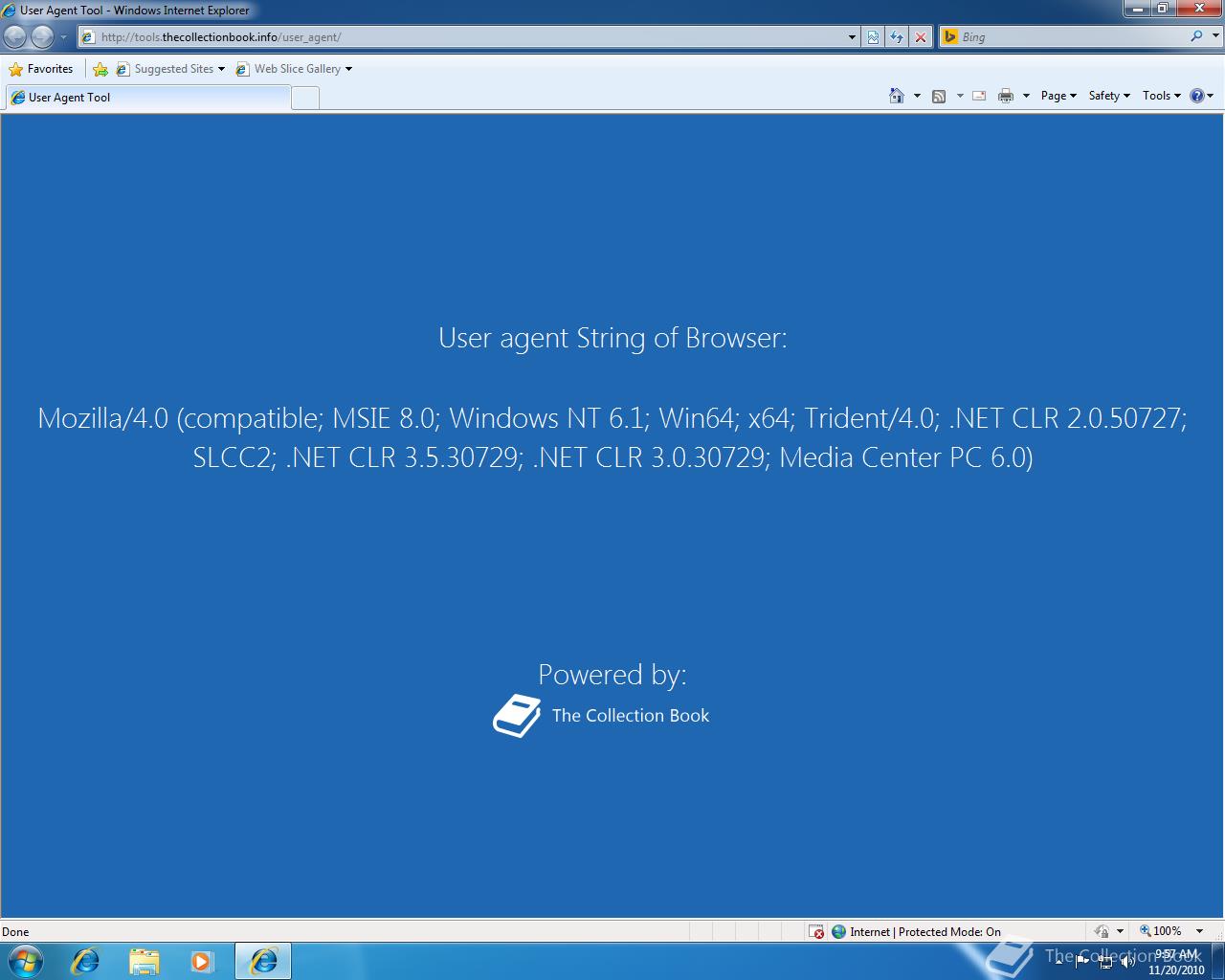1225x980 pixels.
Task: Click the taskbar clock showing 11/20/2010
Action: (x=1176, y=962)
